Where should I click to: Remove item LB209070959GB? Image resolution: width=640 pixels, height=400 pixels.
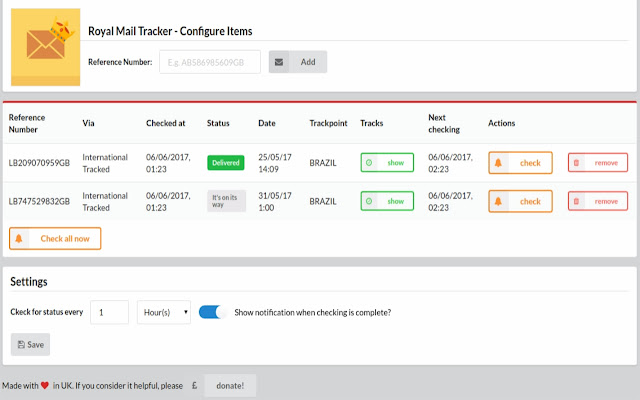598,162
